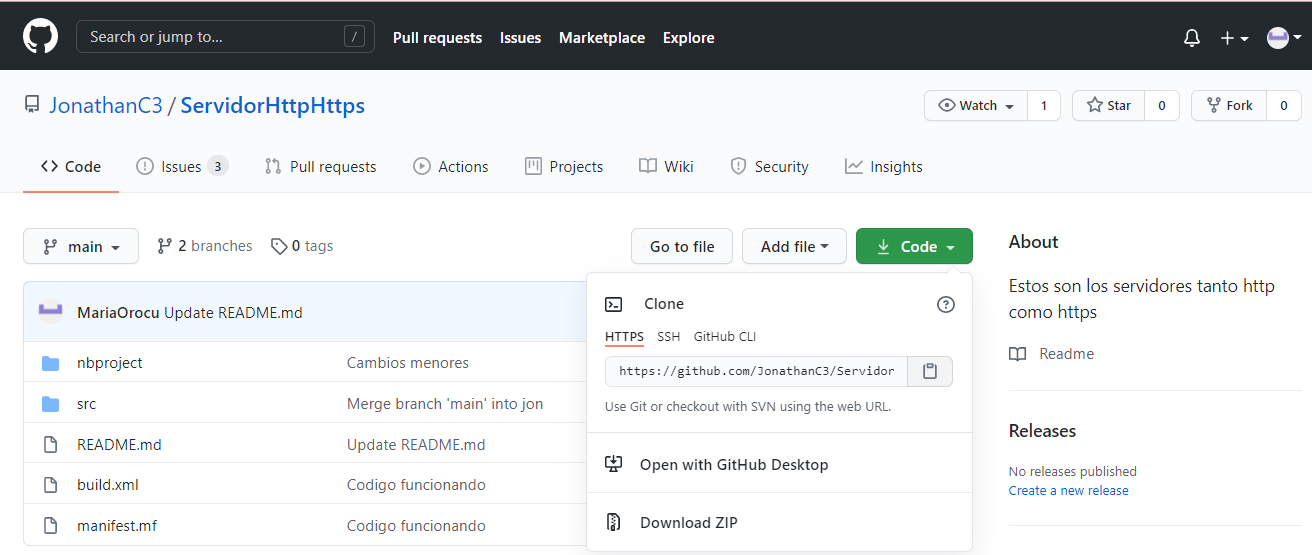Focus the Search or jump to field

[225, 37]
